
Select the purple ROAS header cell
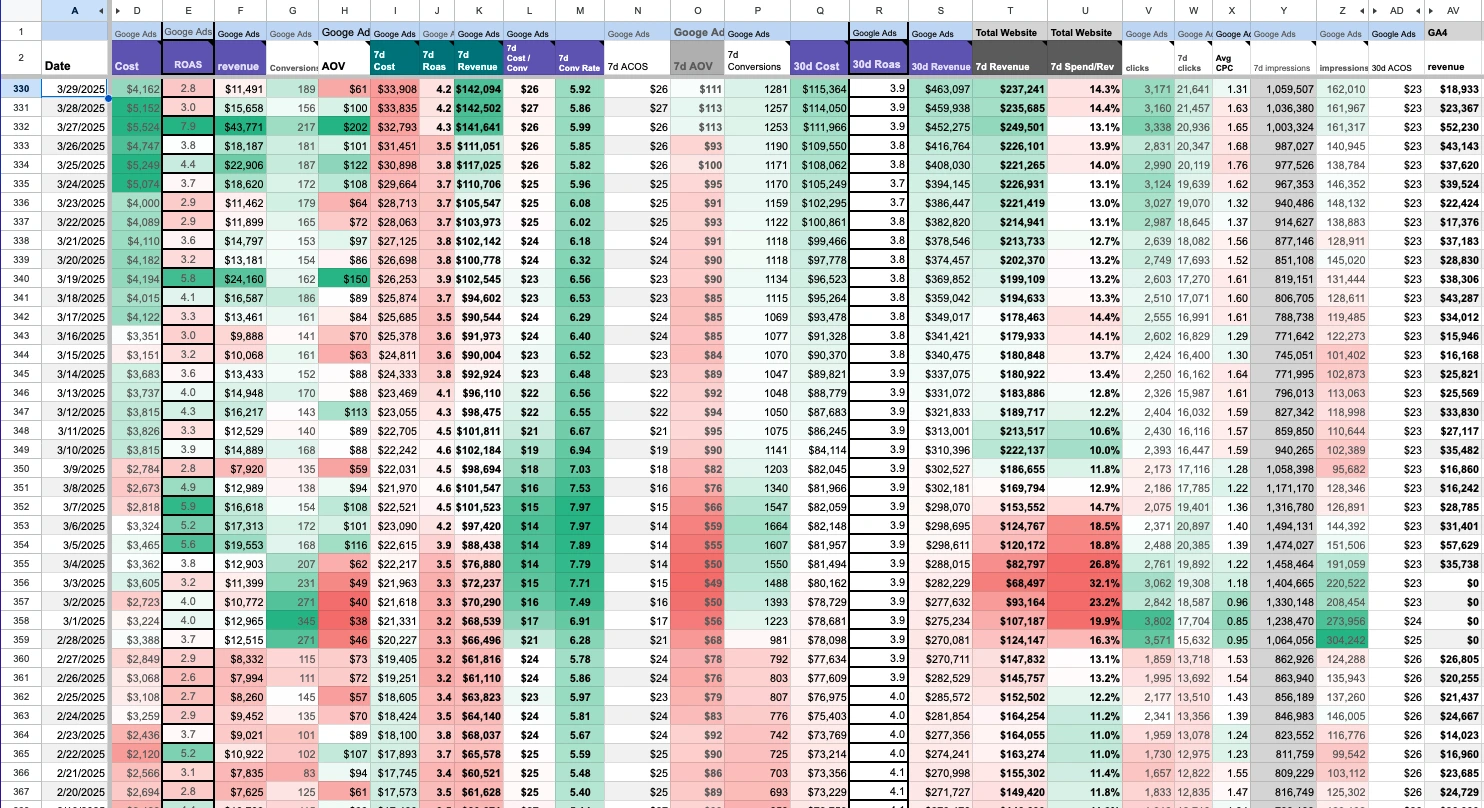[x=187, y=59]
